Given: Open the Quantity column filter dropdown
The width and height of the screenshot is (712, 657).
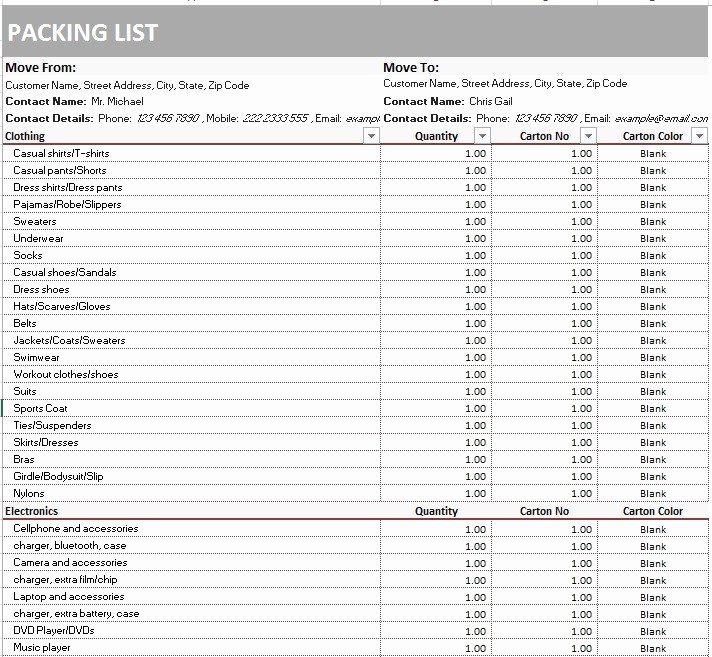Looking at the screenshot, I should [482, 136].
